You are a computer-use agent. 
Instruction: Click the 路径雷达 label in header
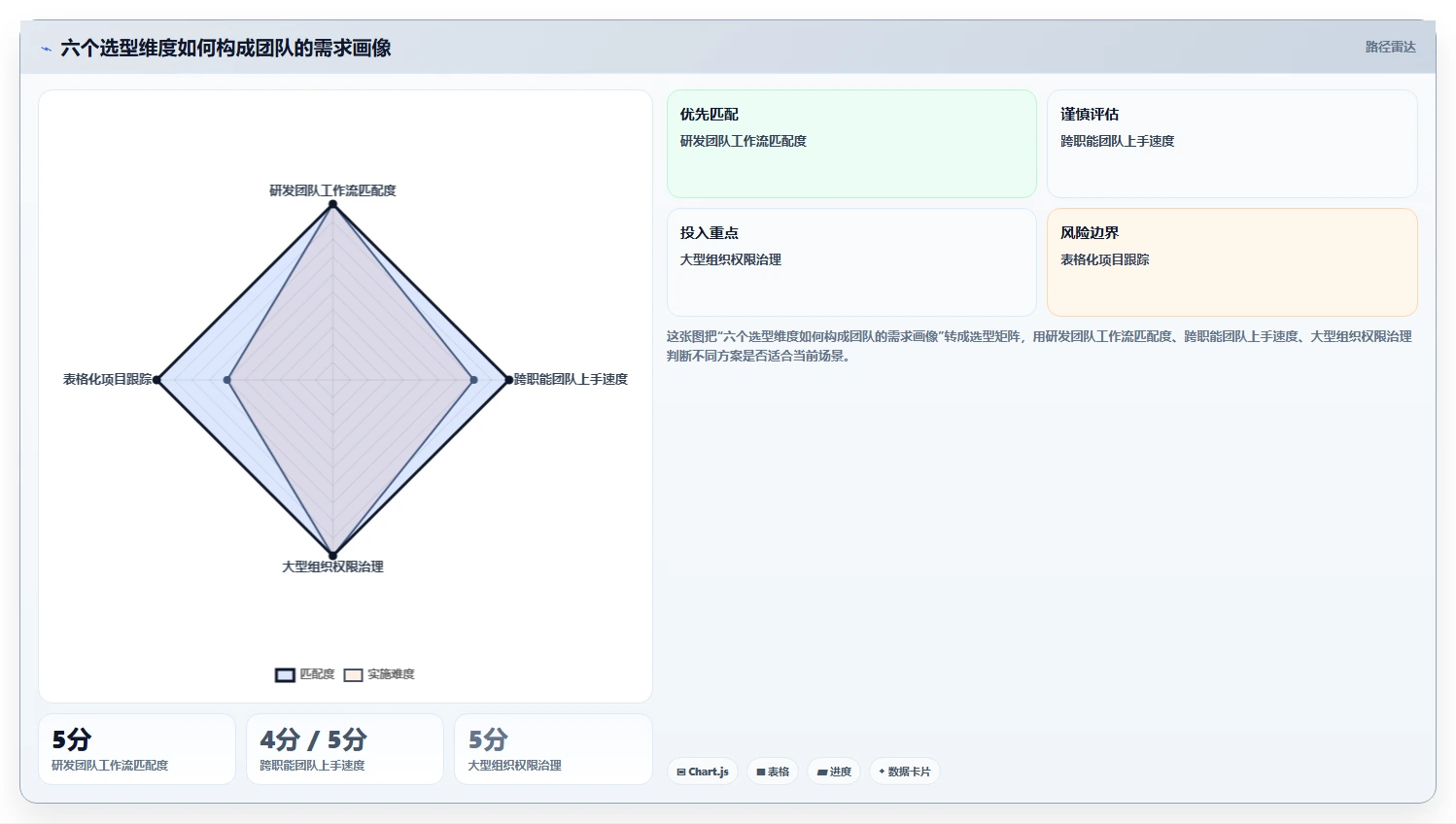coord(1390,47)
